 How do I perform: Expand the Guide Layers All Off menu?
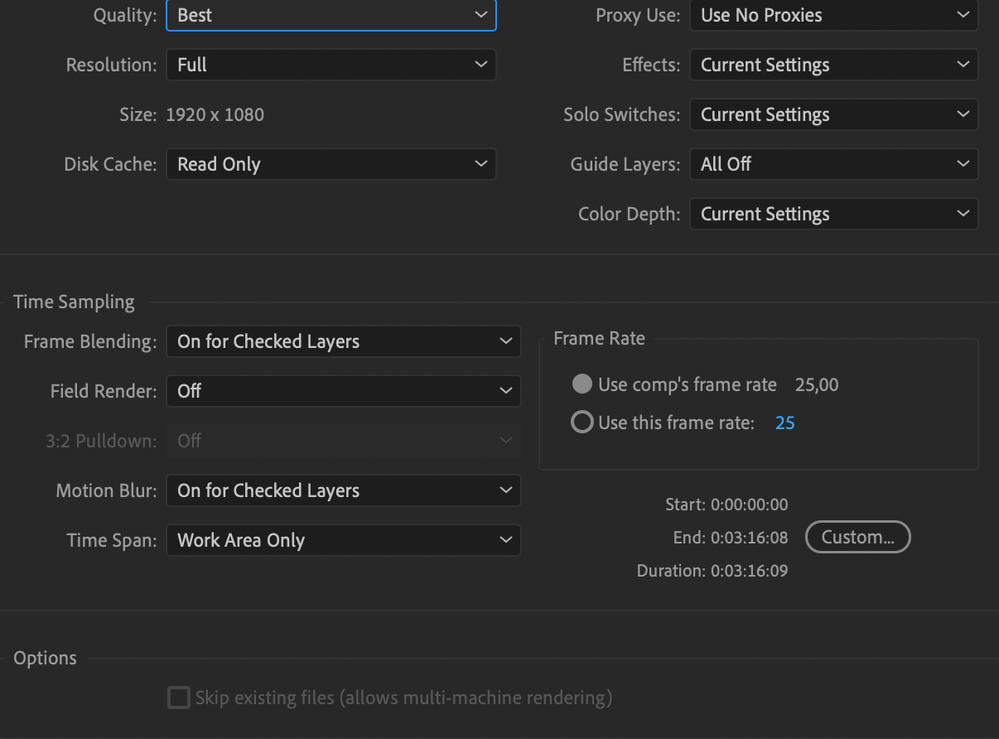pyautogui.click(x=833, y=164)
